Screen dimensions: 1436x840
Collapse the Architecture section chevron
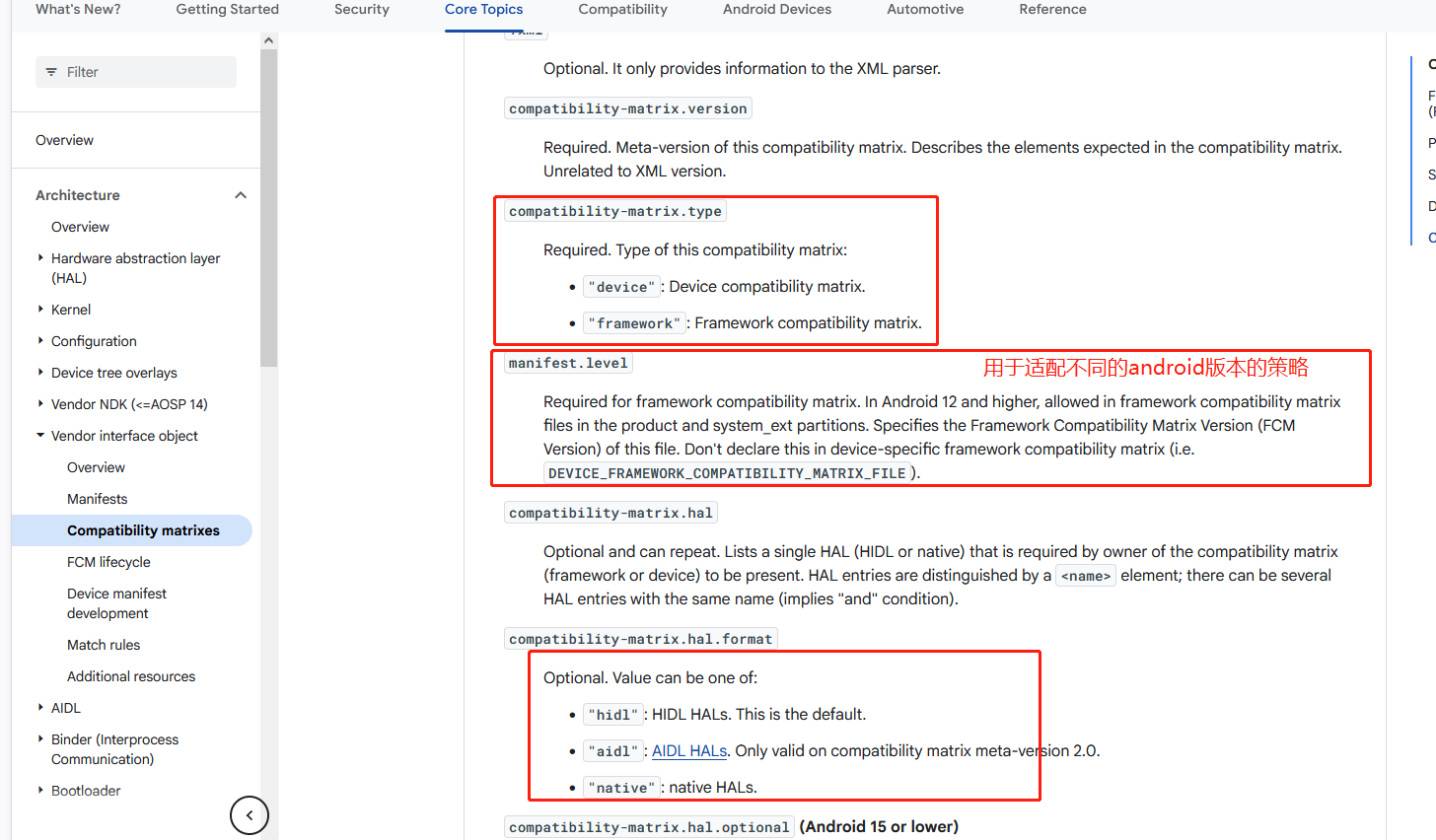tap(241, 195)
